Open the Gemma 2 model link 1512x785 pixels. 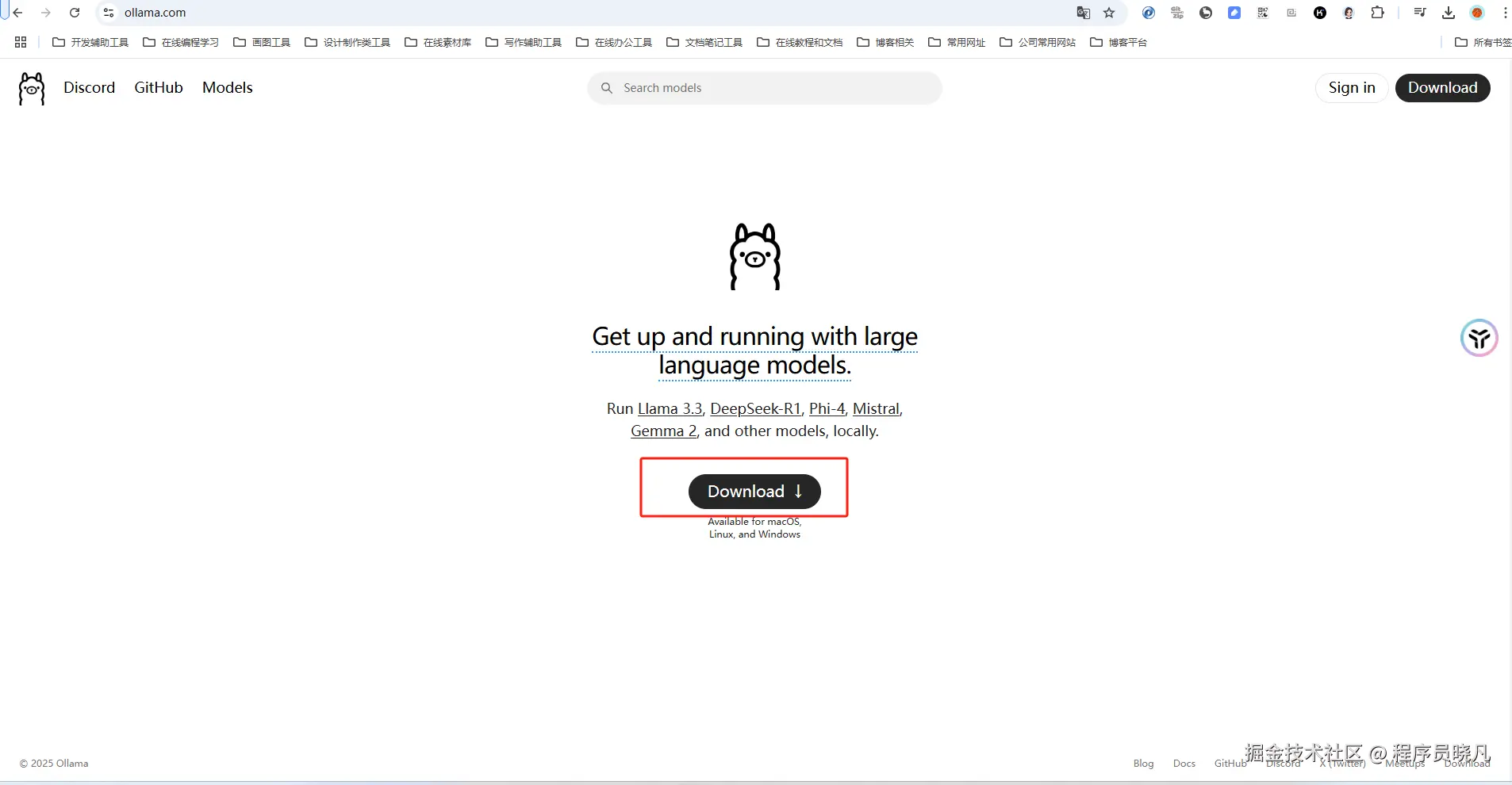(x=663, y=431)
